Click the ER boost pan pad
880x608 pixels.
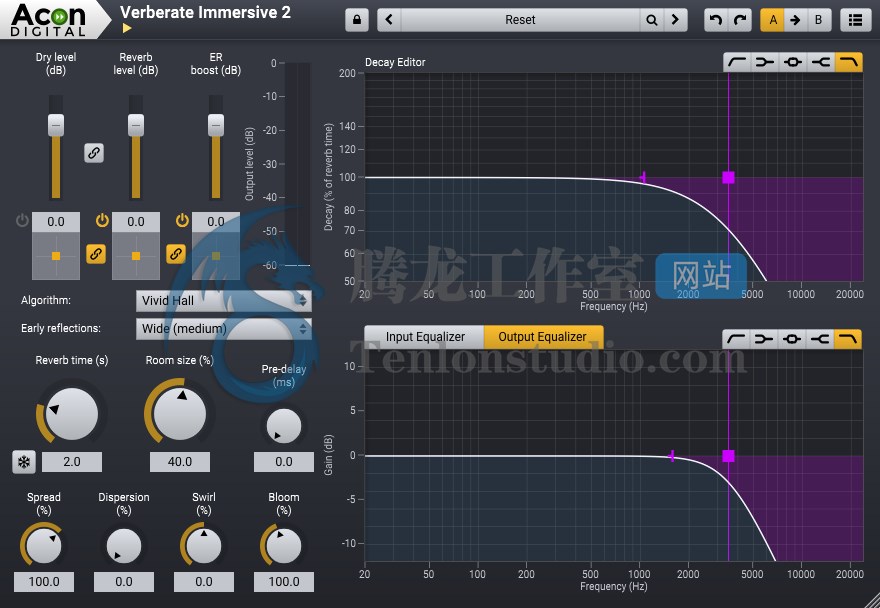(x=216, y=256)
